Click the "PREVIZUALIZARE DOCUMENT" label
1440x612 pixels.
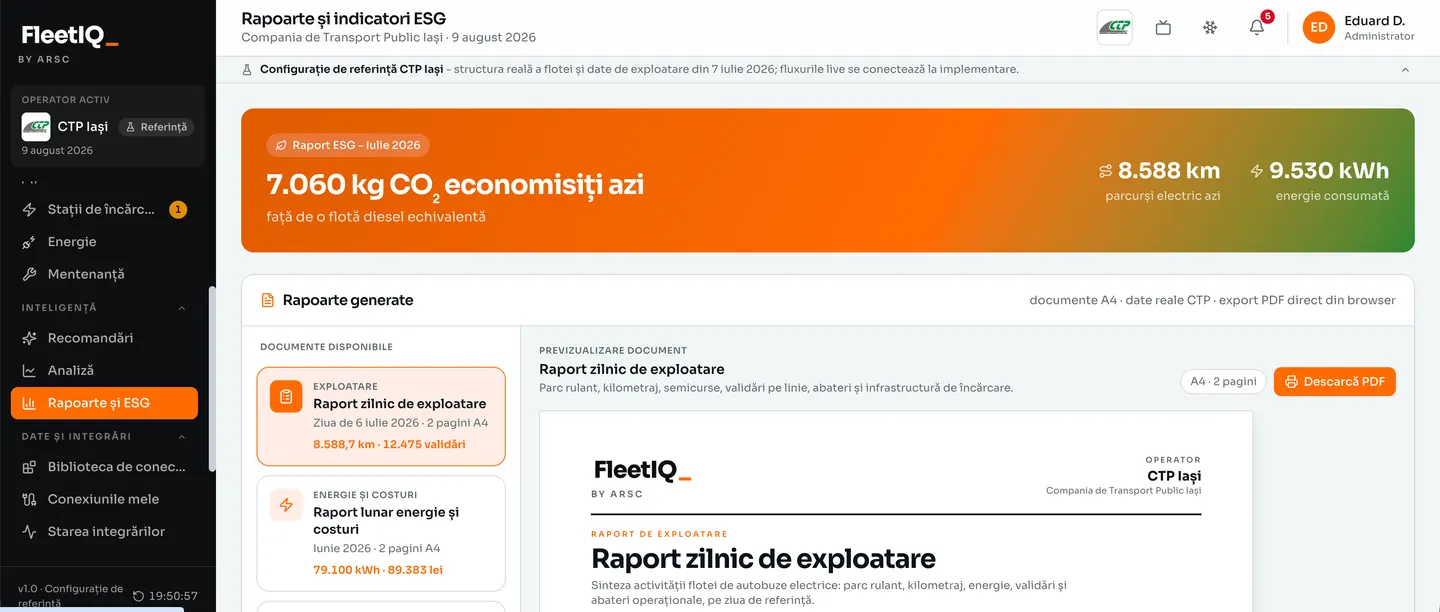(613, 351)
